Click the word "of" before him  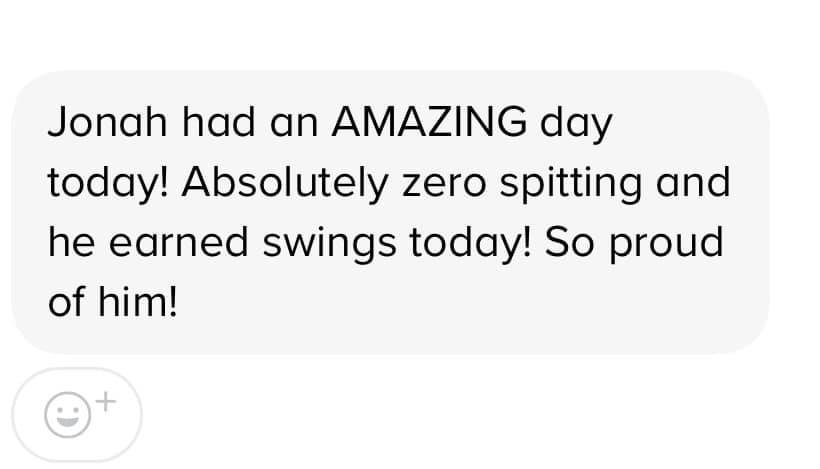[66, 302]
